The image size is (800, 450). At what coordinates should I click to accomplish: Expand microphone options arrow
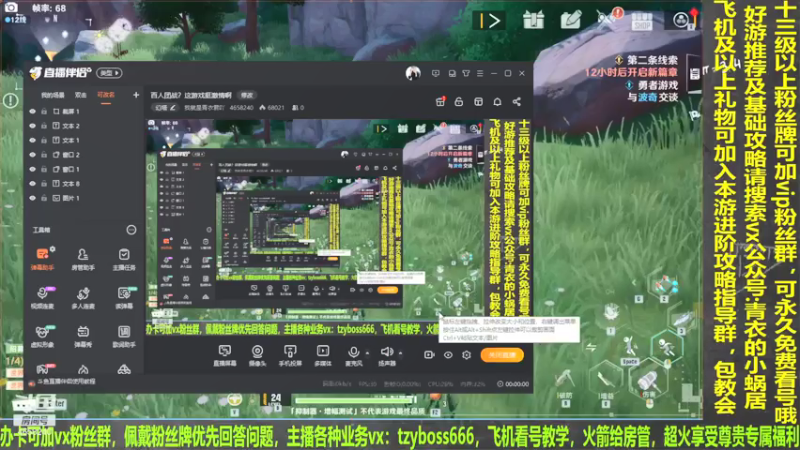tap(367, 353)
